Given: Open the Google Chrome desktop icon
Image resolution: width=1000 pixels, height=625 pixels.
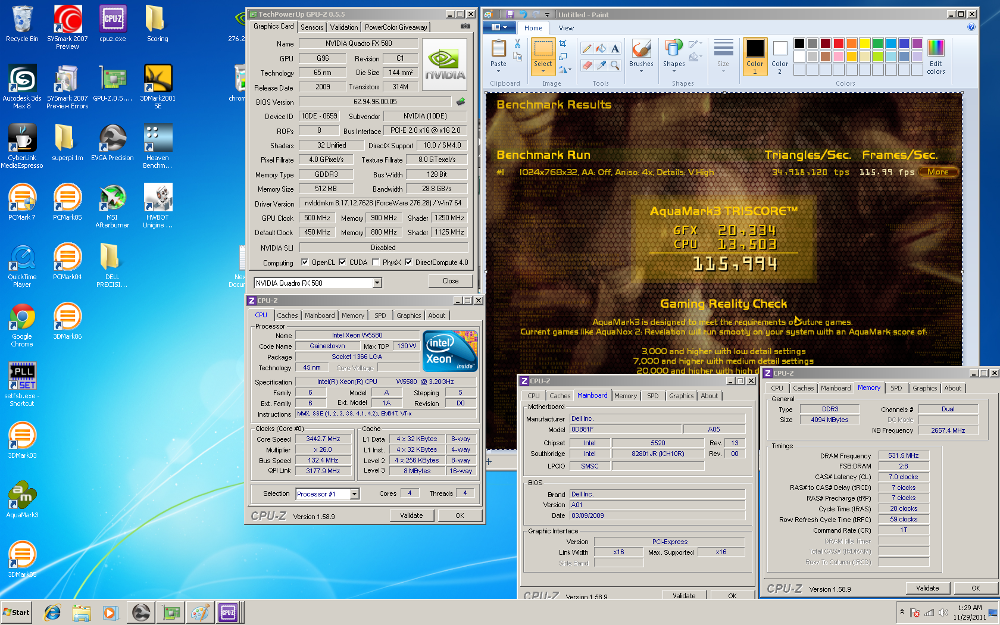Looking at the screenshot, I should click(x=22, y=325).
